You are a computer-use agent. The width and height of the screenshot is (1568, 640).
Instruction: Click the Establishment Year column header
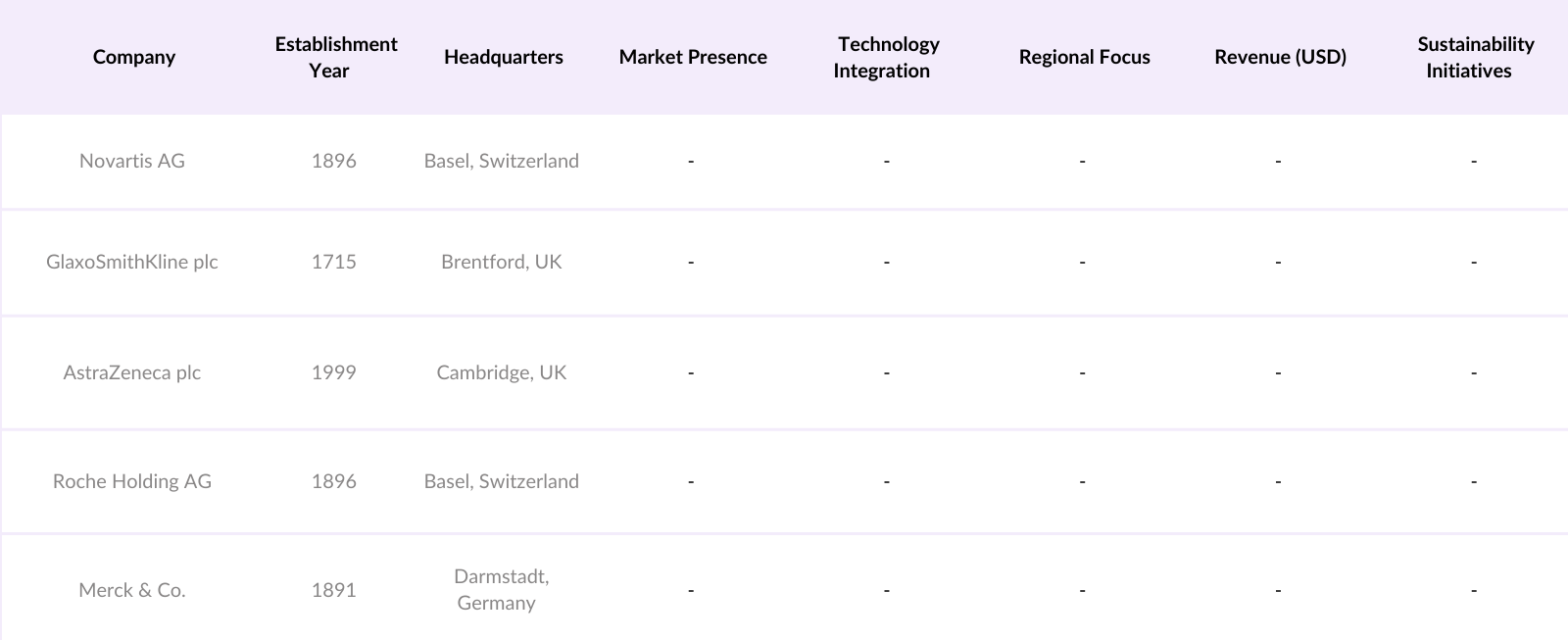tap(335, 57)
